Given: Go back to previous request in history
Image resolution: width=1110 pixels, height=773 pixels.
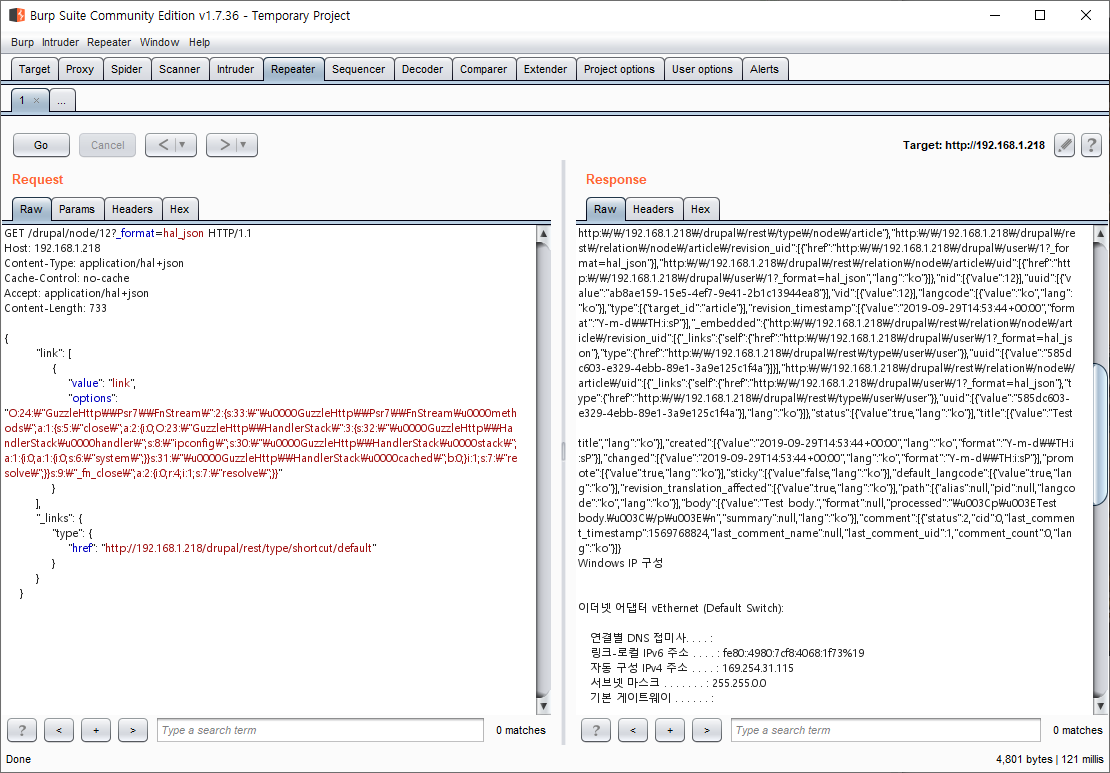Looking at the screenshot, I should pos(163,145).
